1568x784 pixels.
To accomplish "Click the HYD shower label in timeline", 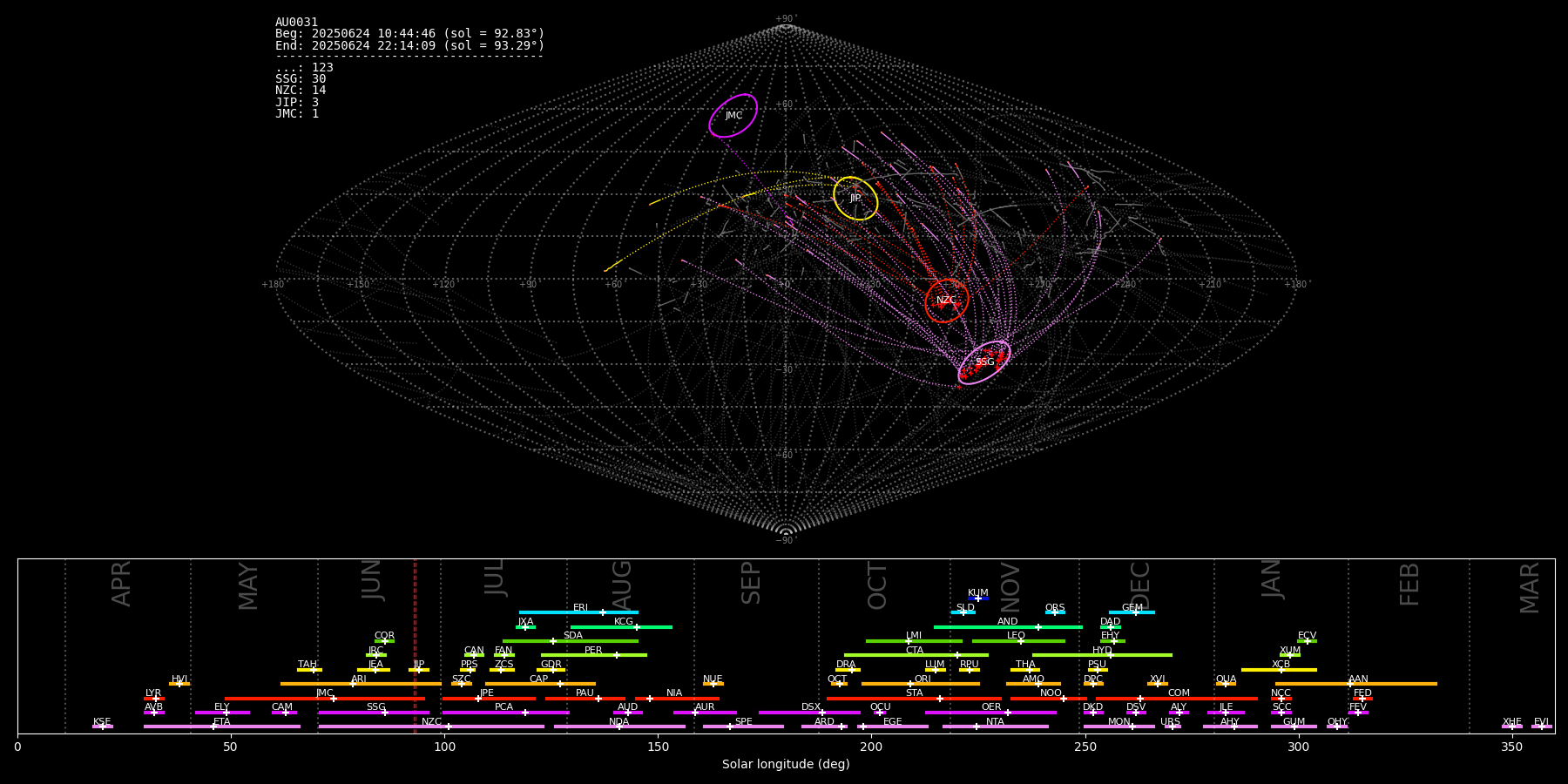I will pyautogui.click(x=1102, y=651).
